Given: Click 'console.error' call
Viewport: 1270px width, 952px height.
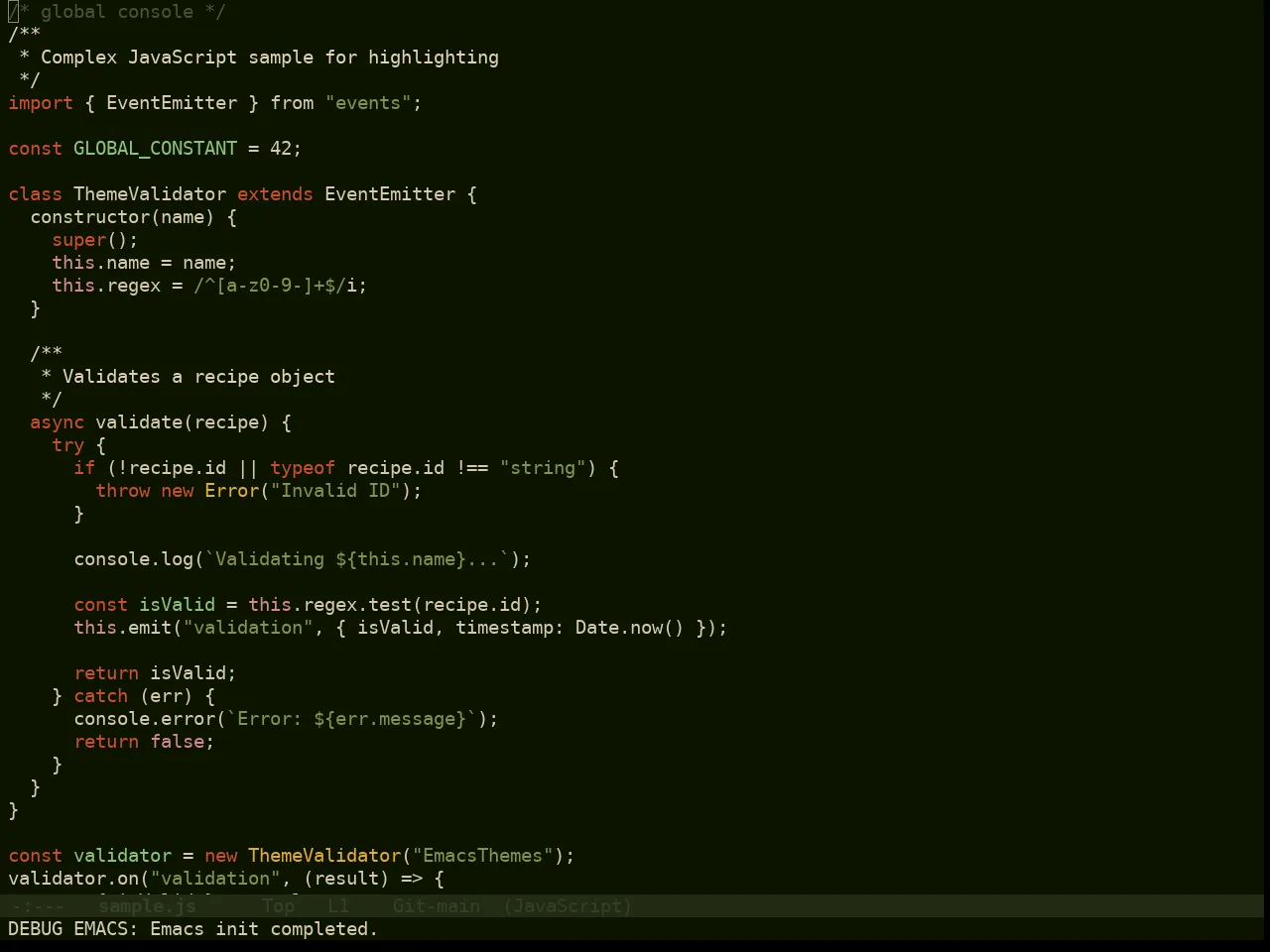Looking at the screenshot, I should 144,719.
